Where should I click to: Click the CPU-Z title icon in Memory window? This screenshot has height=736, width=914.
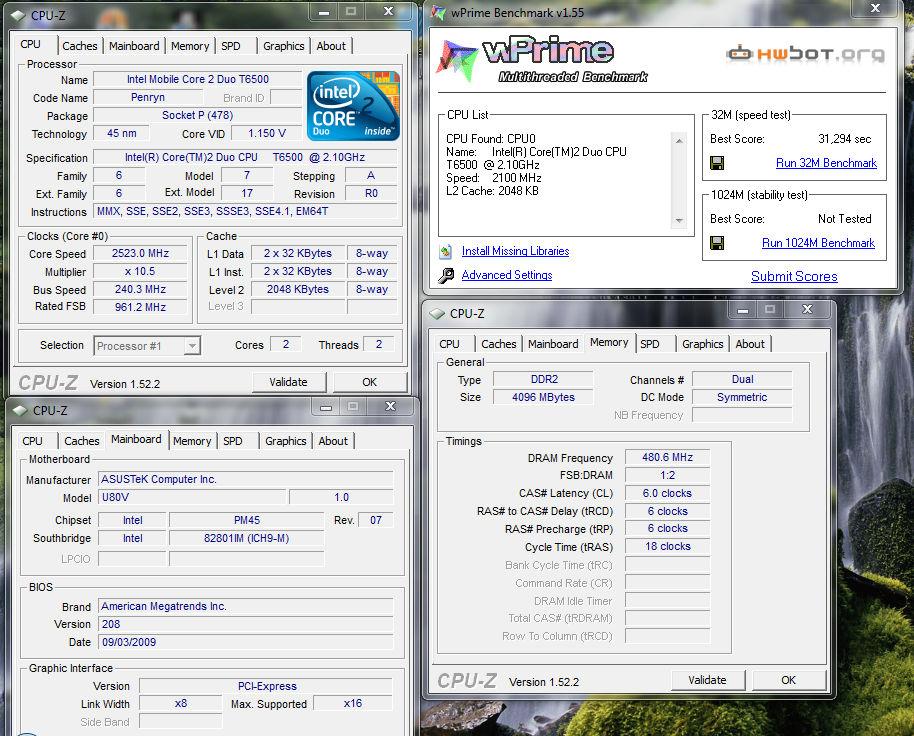click(437, 314)
